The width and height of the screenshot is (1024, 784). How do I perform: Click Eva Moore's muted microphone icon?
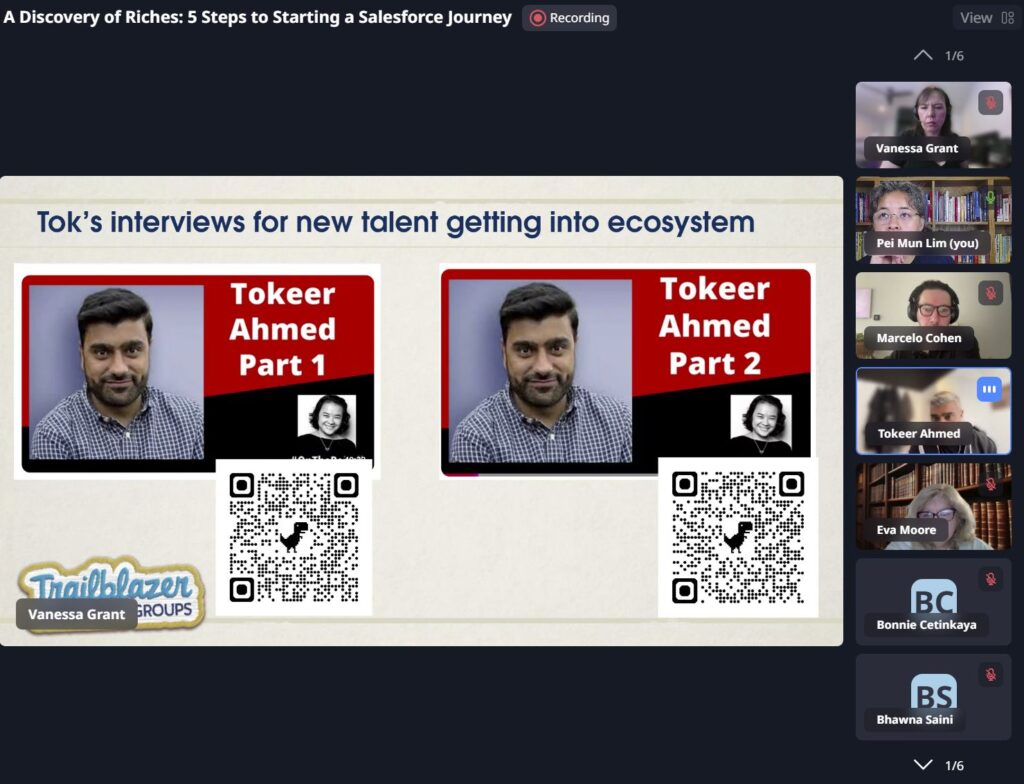click(990, 484)
